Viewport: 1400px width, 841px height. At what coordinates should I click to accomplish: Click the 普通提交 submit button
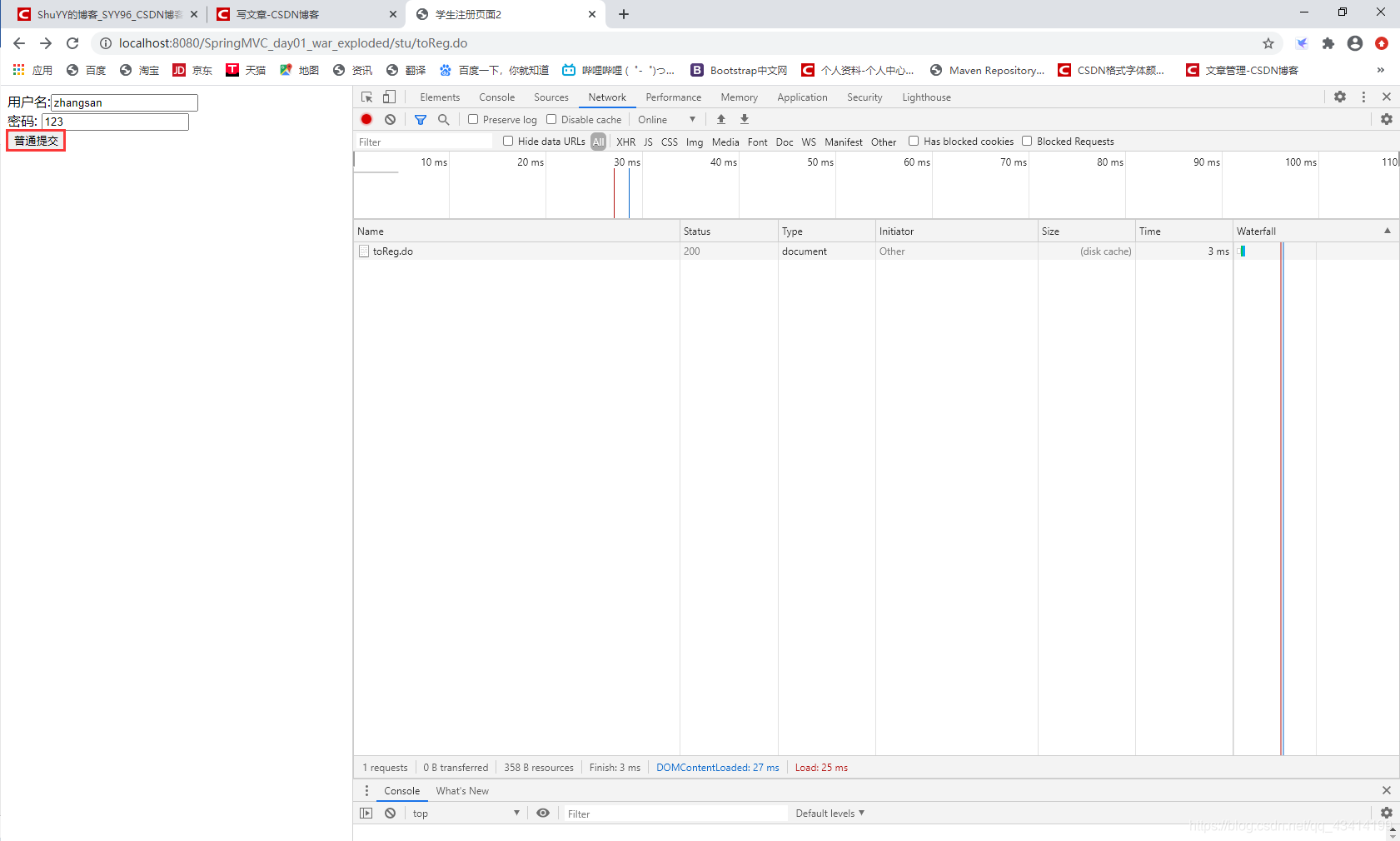36,141
